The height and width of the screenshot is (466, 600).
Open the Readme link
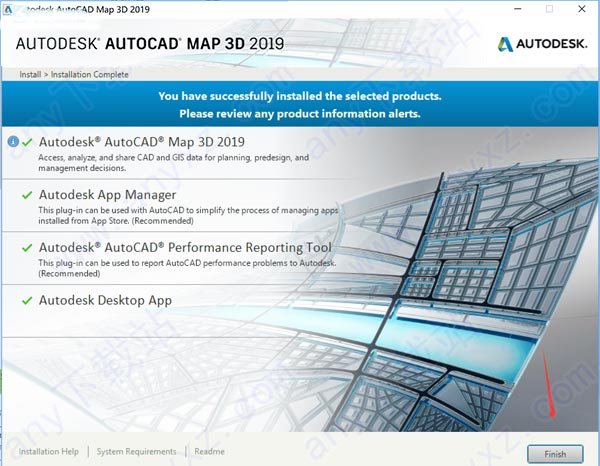[x=209, y=451]
